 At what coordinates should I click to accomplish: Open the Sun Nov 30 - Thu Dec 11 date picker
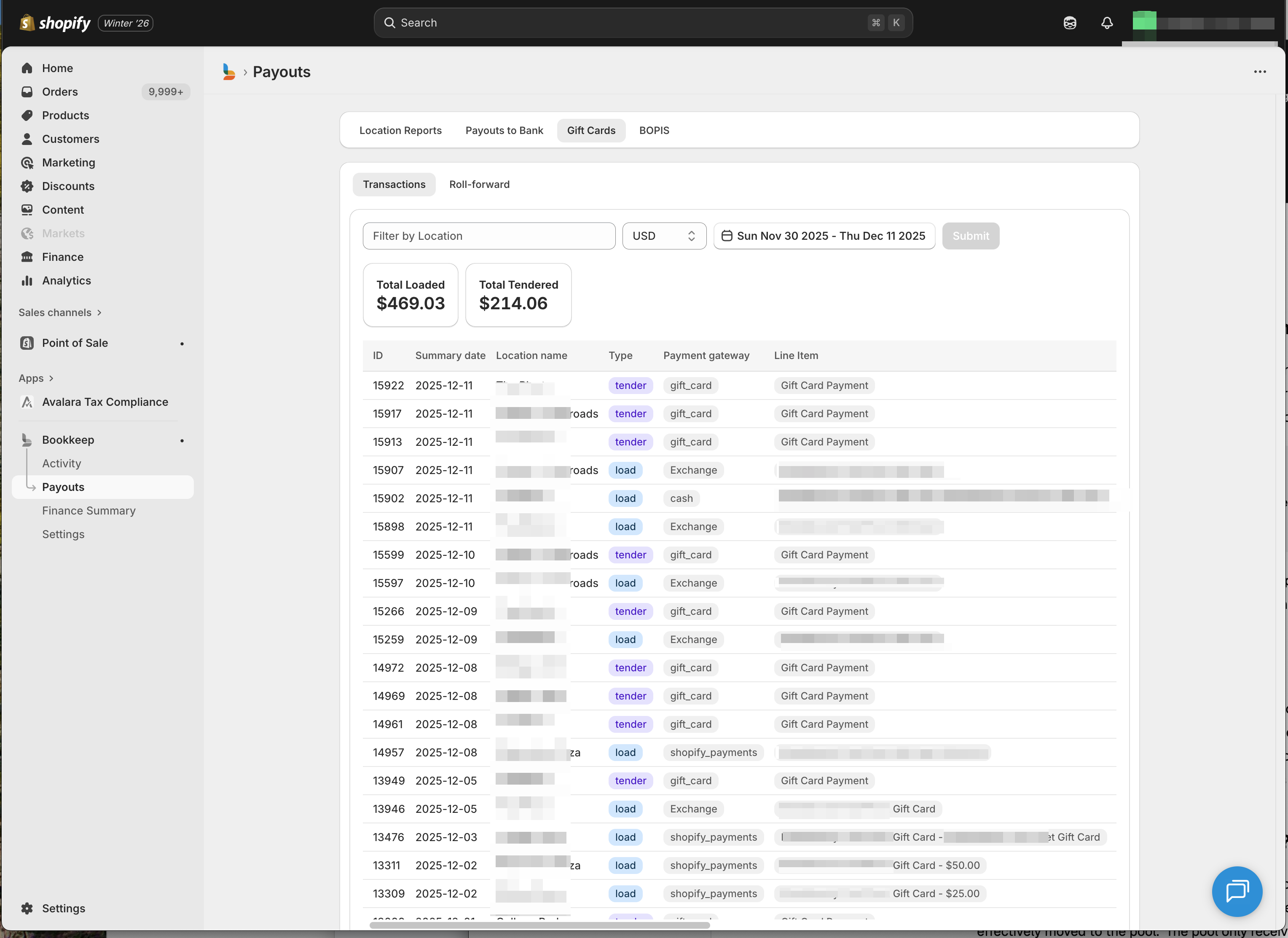pyautogui.click(x=824, y=236)
